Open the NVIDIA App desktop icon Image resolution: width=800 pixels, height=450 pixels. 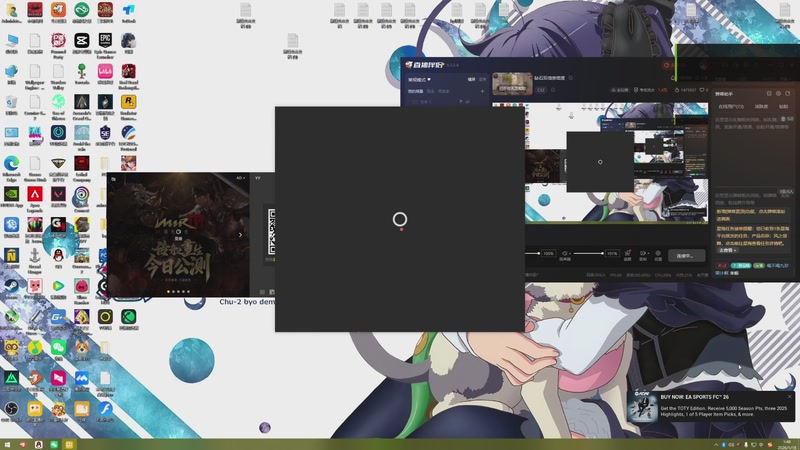[x=11, y=194]
